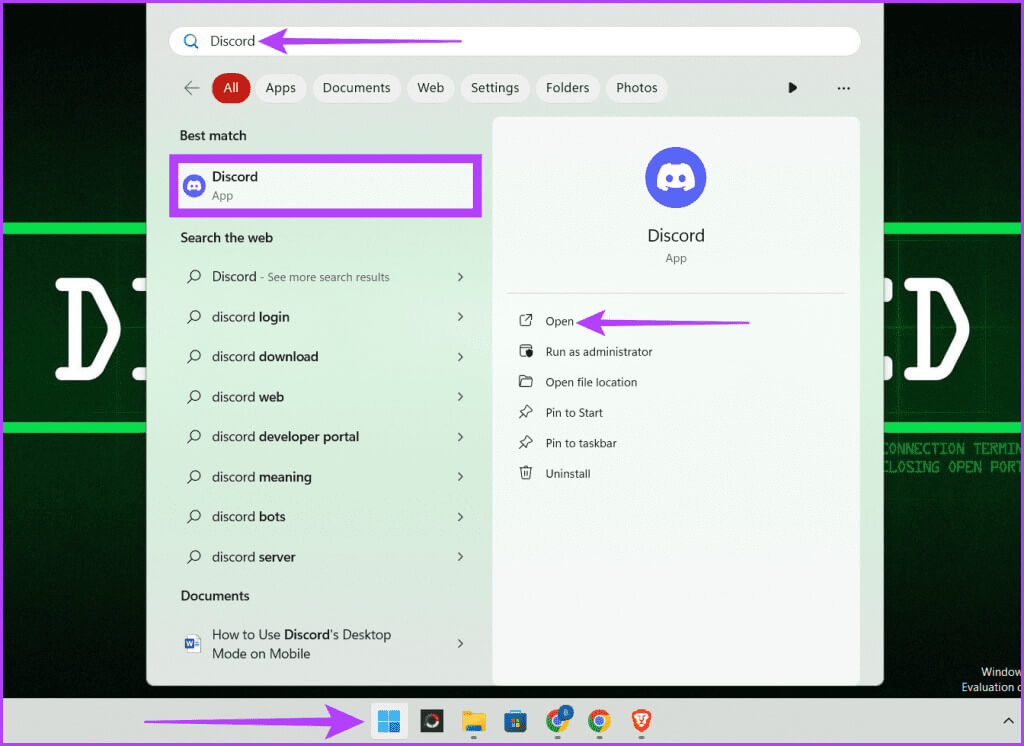
Task: Click the search icon beside 'discord bots'
Action: 194,517
